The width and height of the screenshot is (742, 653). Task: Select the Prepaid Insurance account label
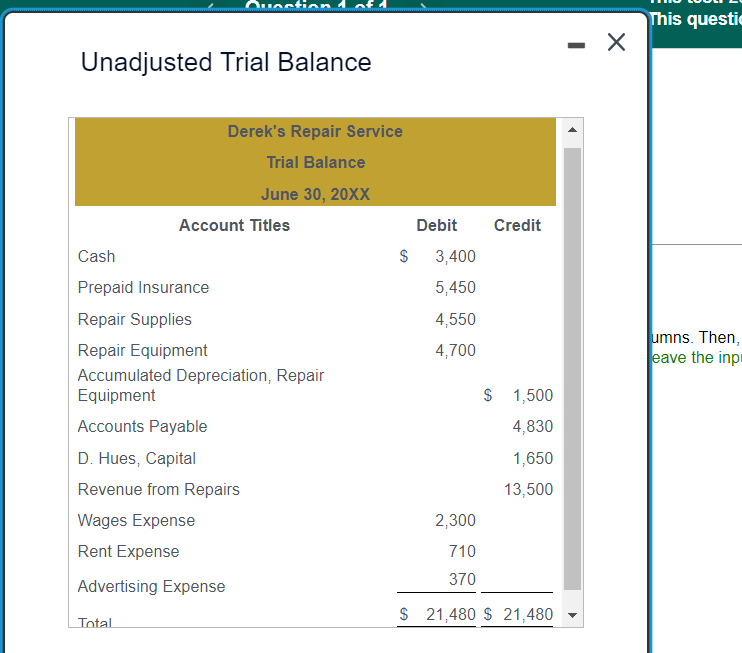click(143, 288)
